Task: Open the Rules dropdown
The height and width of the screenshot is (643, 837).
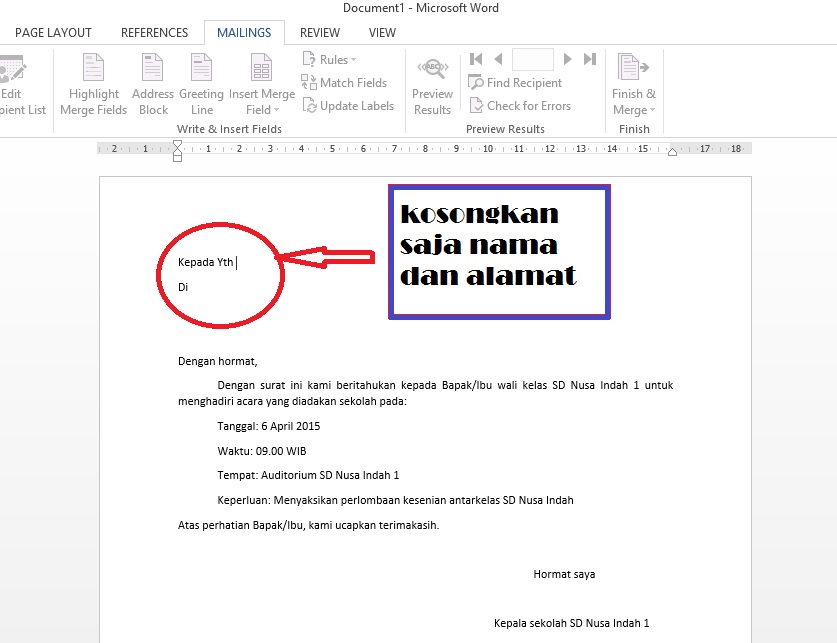Action: (x=329, y=59)
